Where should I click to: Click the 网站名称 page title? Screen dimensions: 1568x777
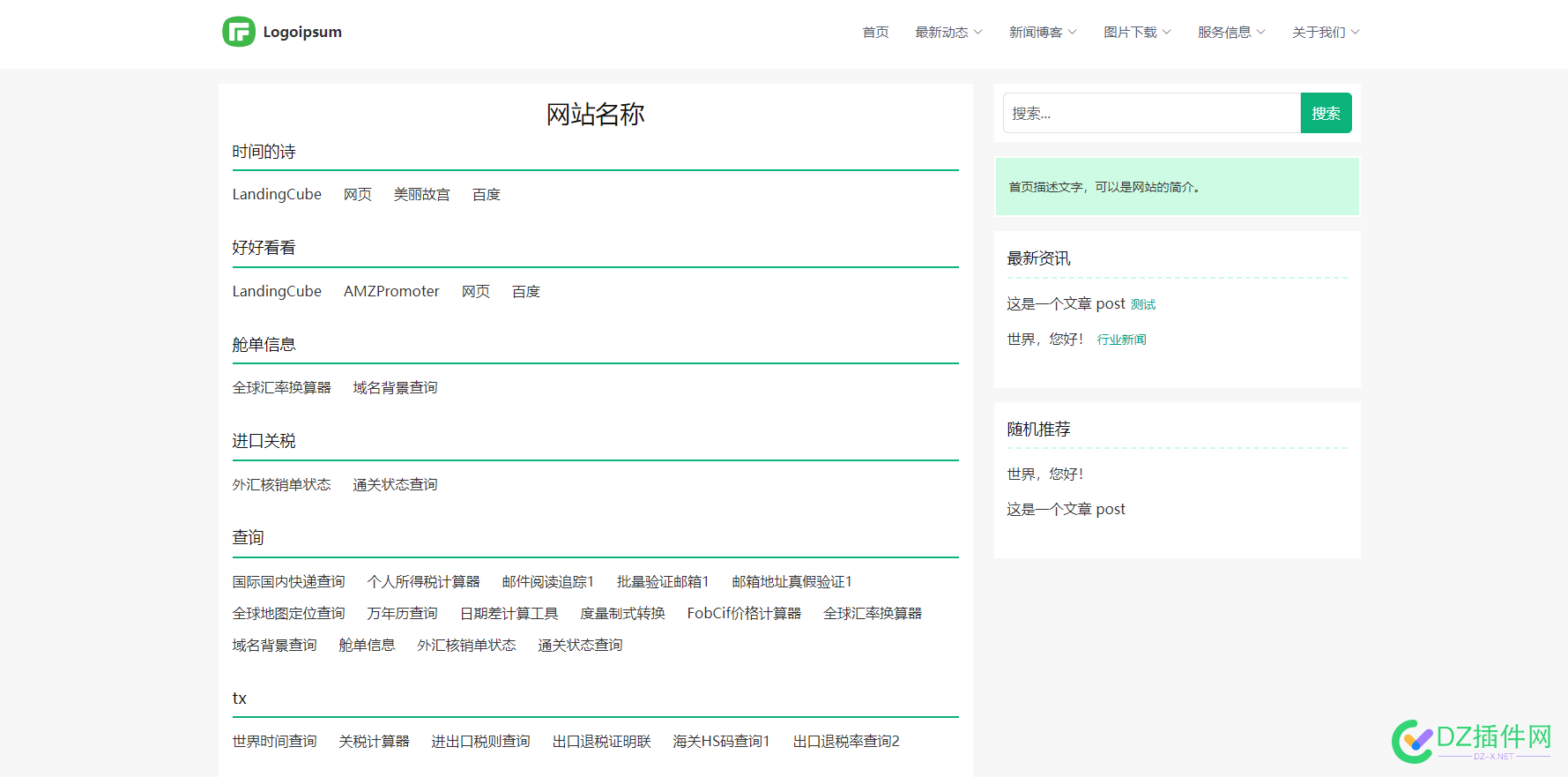click(x=596, y=114)
